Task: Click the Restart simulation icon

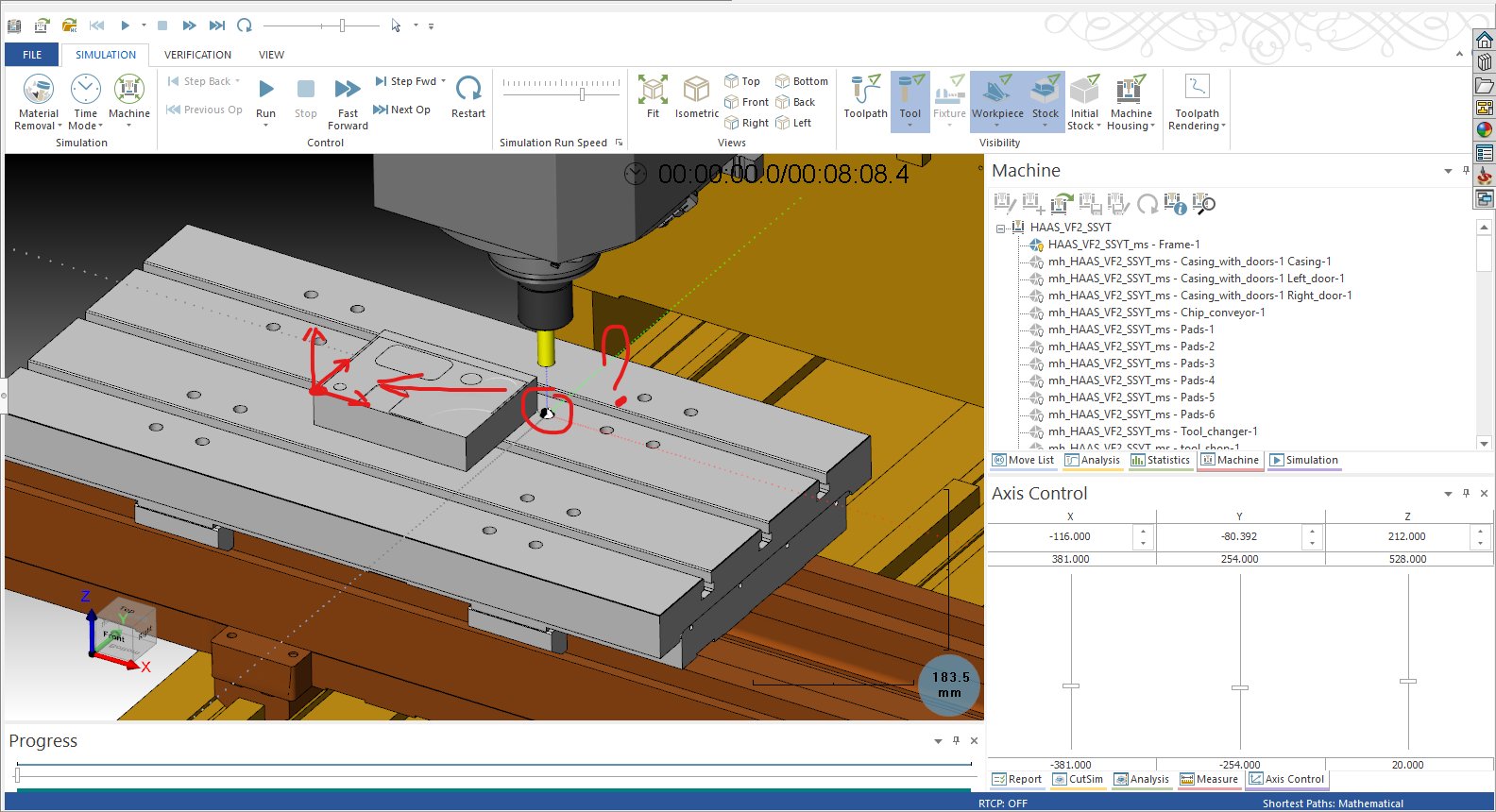Action: (468, 89)
